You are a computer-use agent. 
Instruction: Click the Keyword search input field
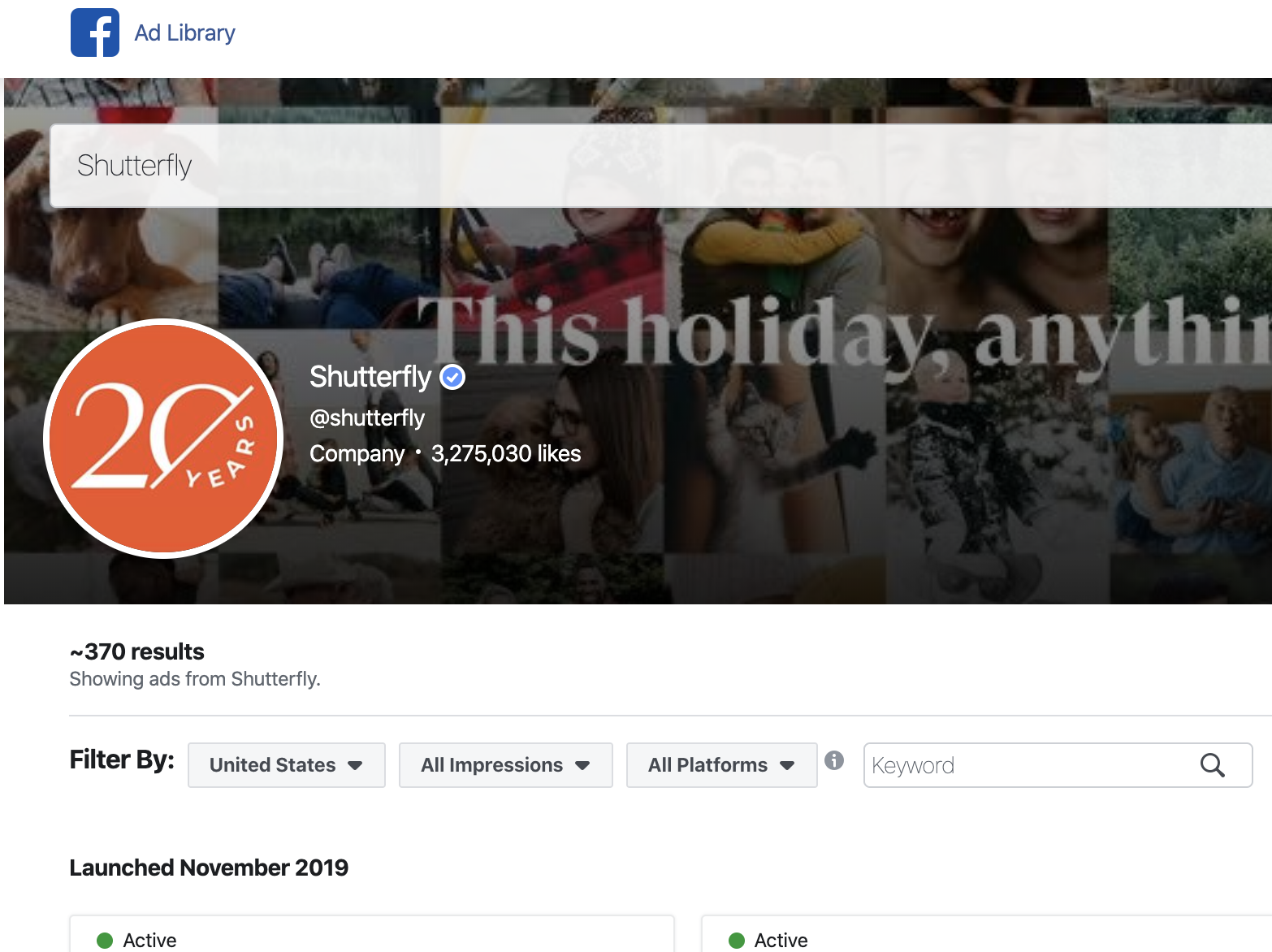click(1058, 765)
